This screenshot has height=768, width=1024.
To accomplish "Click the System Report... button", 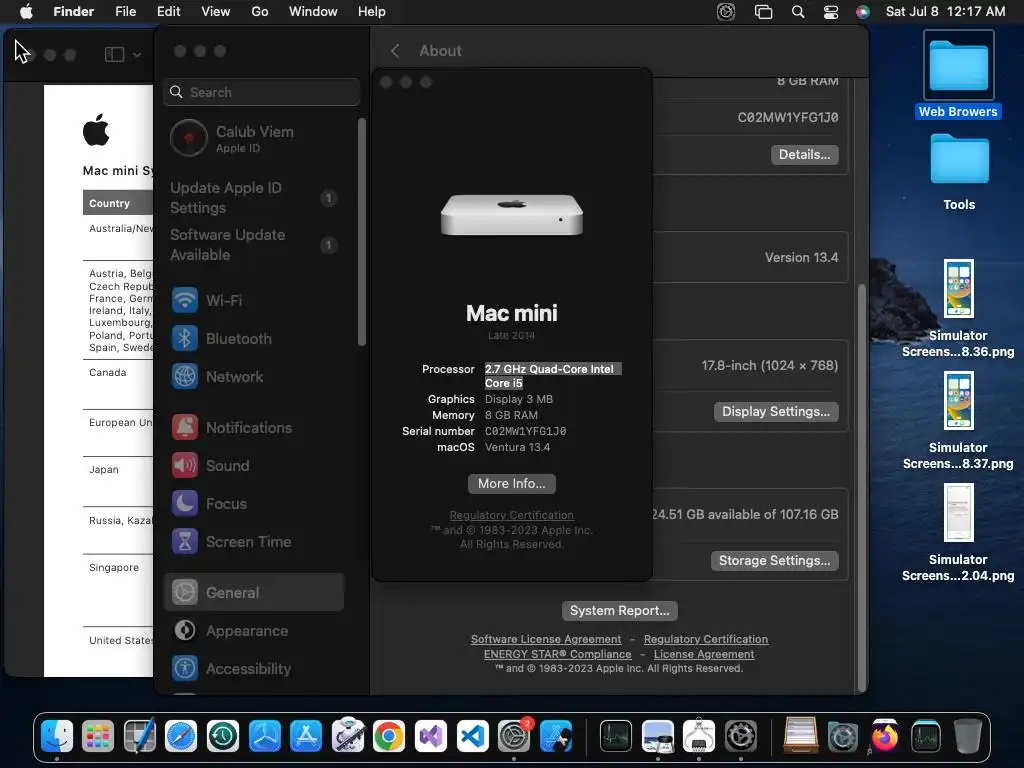I will coord(619,611).
